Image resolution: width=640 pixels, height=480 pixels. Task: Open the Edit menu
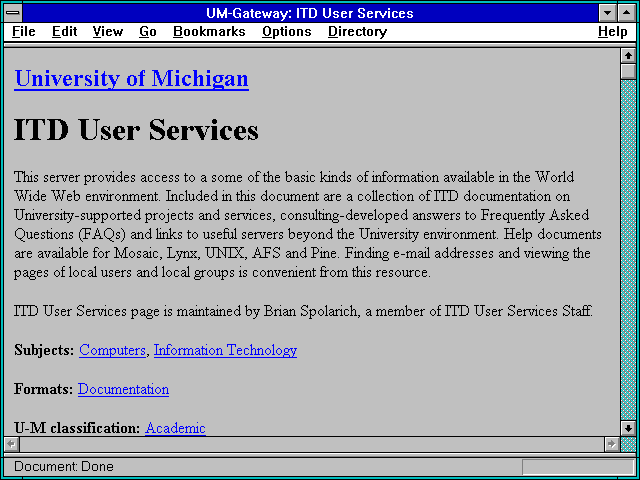point(64,32)
